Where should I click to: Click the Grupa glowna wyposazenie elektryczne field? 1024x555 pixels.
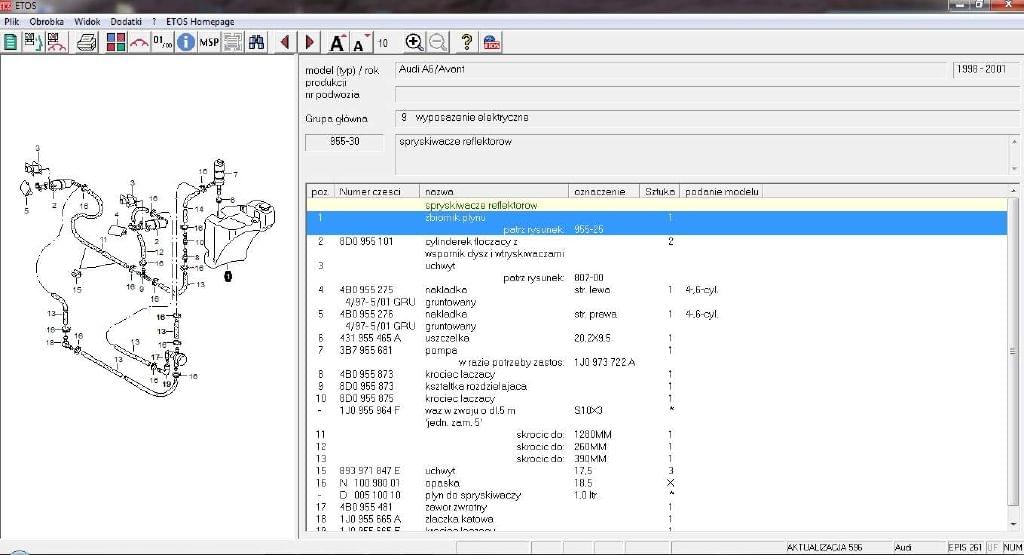pos(707,118)
